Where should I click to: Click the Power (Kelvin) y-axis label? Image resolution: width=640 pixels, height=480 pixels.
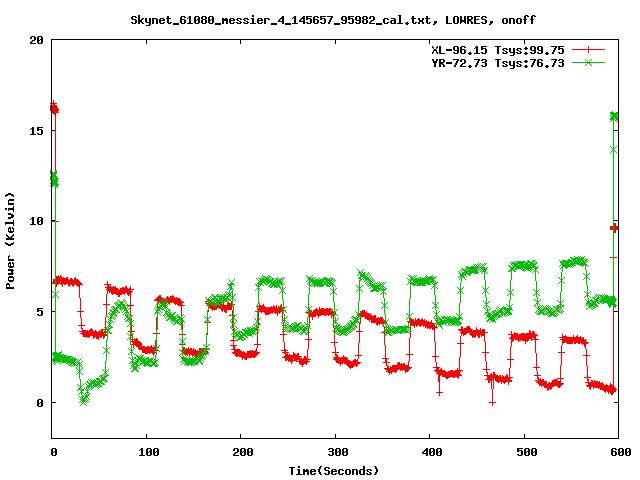11,238
